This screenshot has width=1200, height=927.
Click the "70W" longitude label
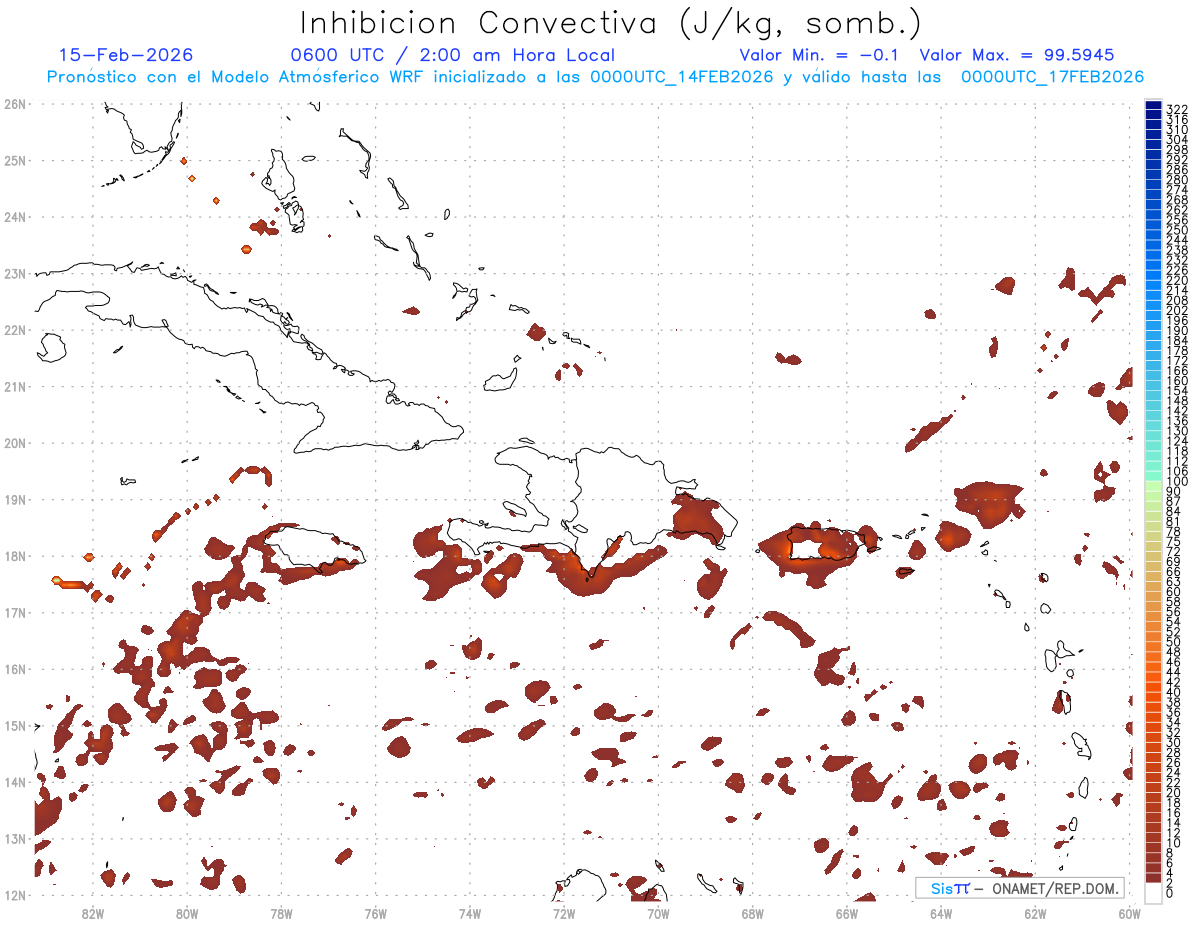point(658,913)
